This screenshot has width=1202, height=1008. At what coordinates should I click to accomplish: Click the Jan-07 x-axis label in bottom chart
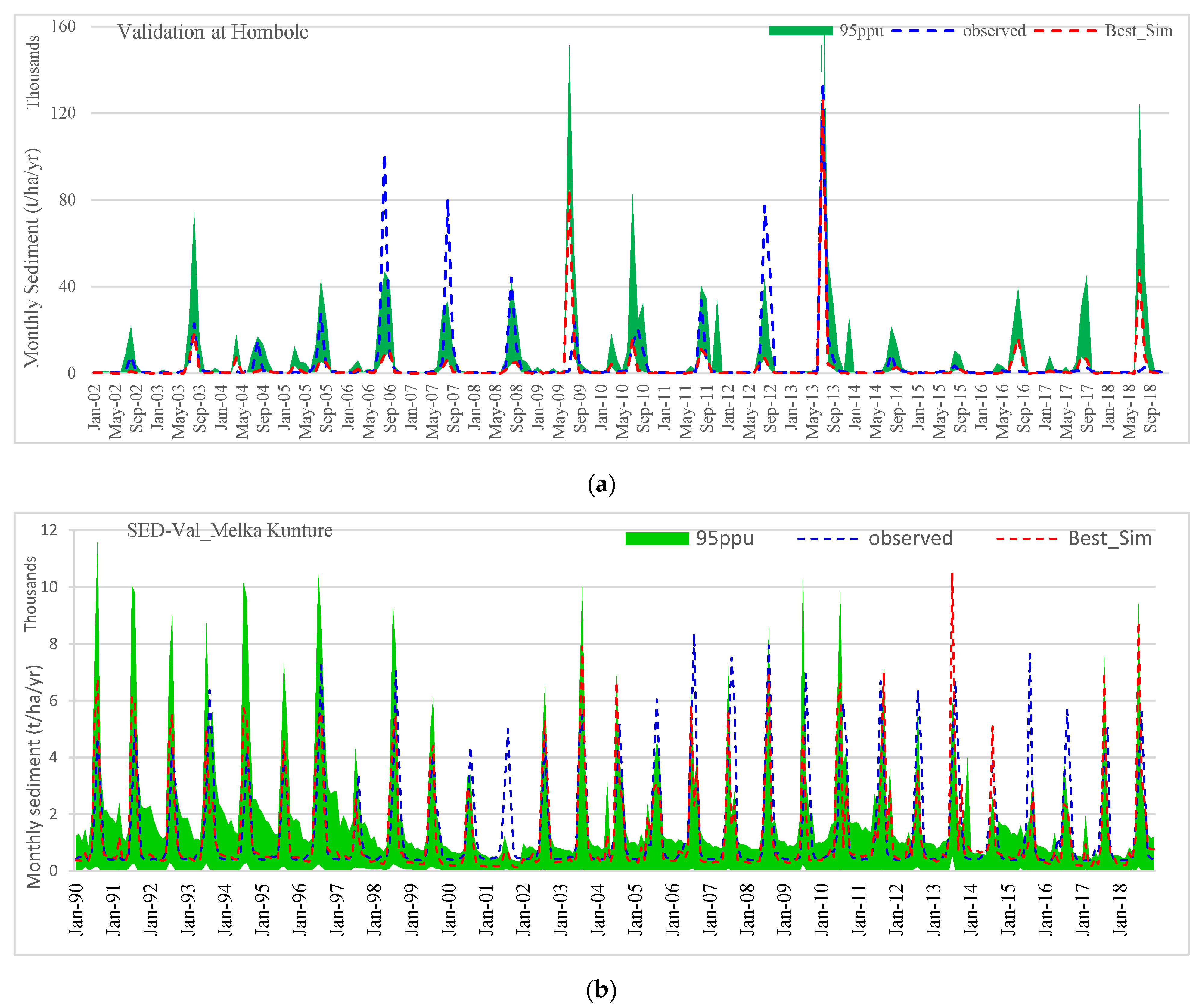click(x=710, y=910)
